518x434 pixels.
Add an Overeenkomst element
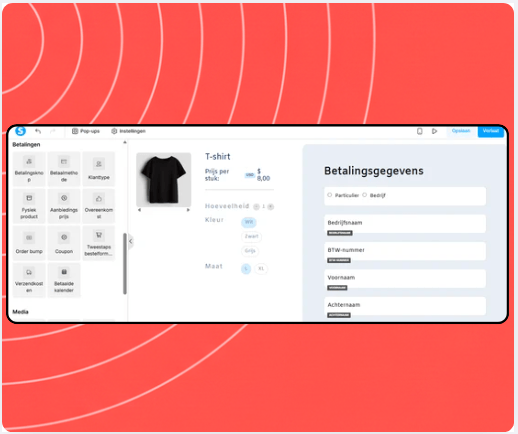tap(99, 206)
